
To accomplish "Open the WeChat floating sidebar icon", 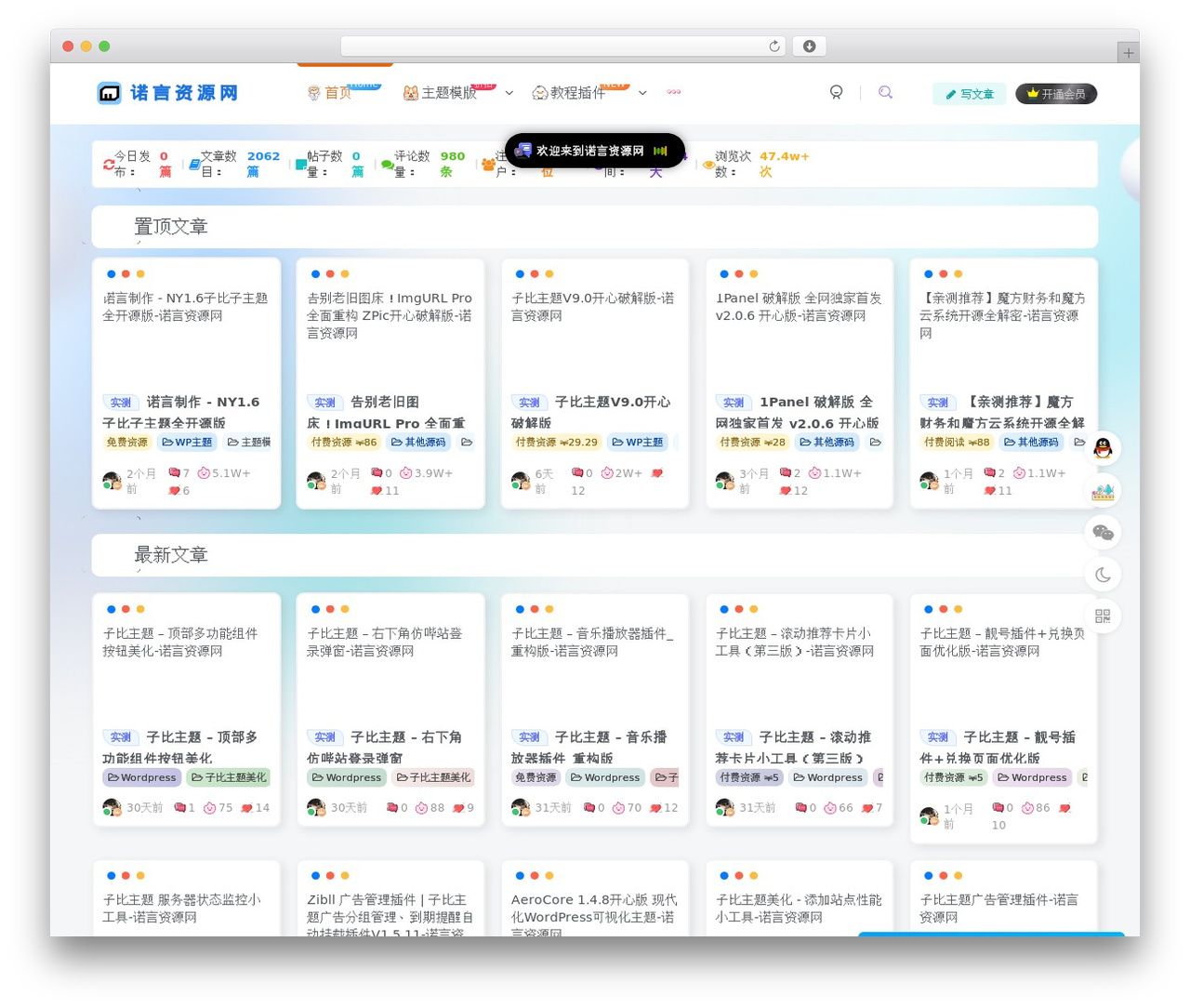I will point(1104,532).
